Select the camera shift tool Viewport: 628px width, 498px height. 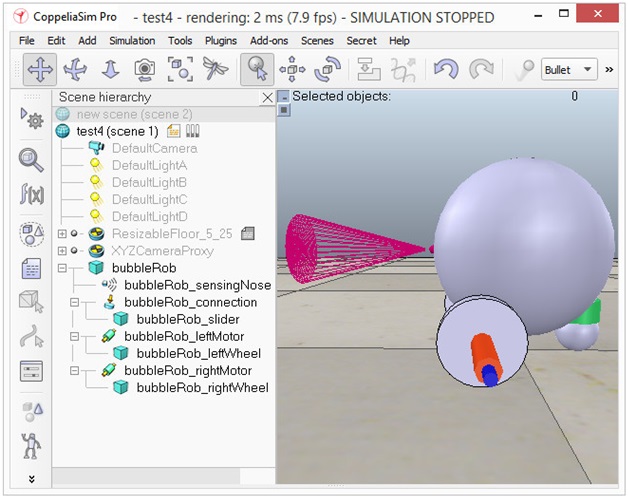[110, 70]
